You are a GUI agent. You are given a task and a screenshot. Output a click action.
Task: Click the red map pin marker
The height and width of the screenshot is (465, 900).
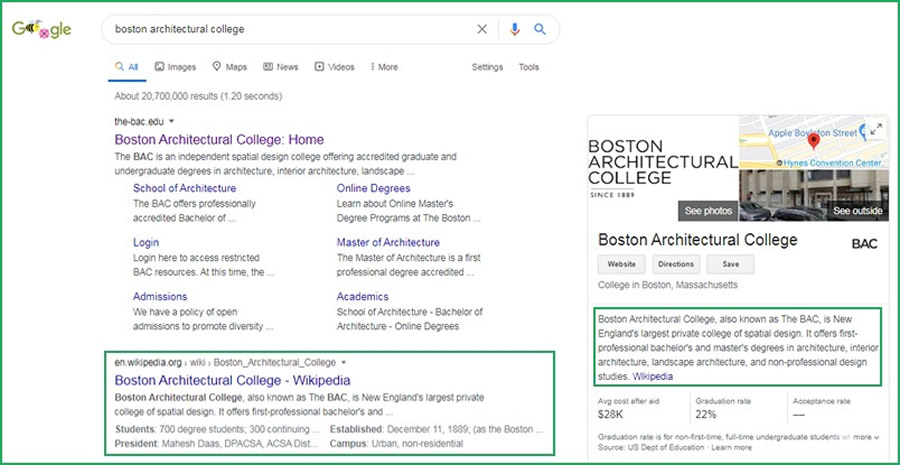click(x=813, y=141)
